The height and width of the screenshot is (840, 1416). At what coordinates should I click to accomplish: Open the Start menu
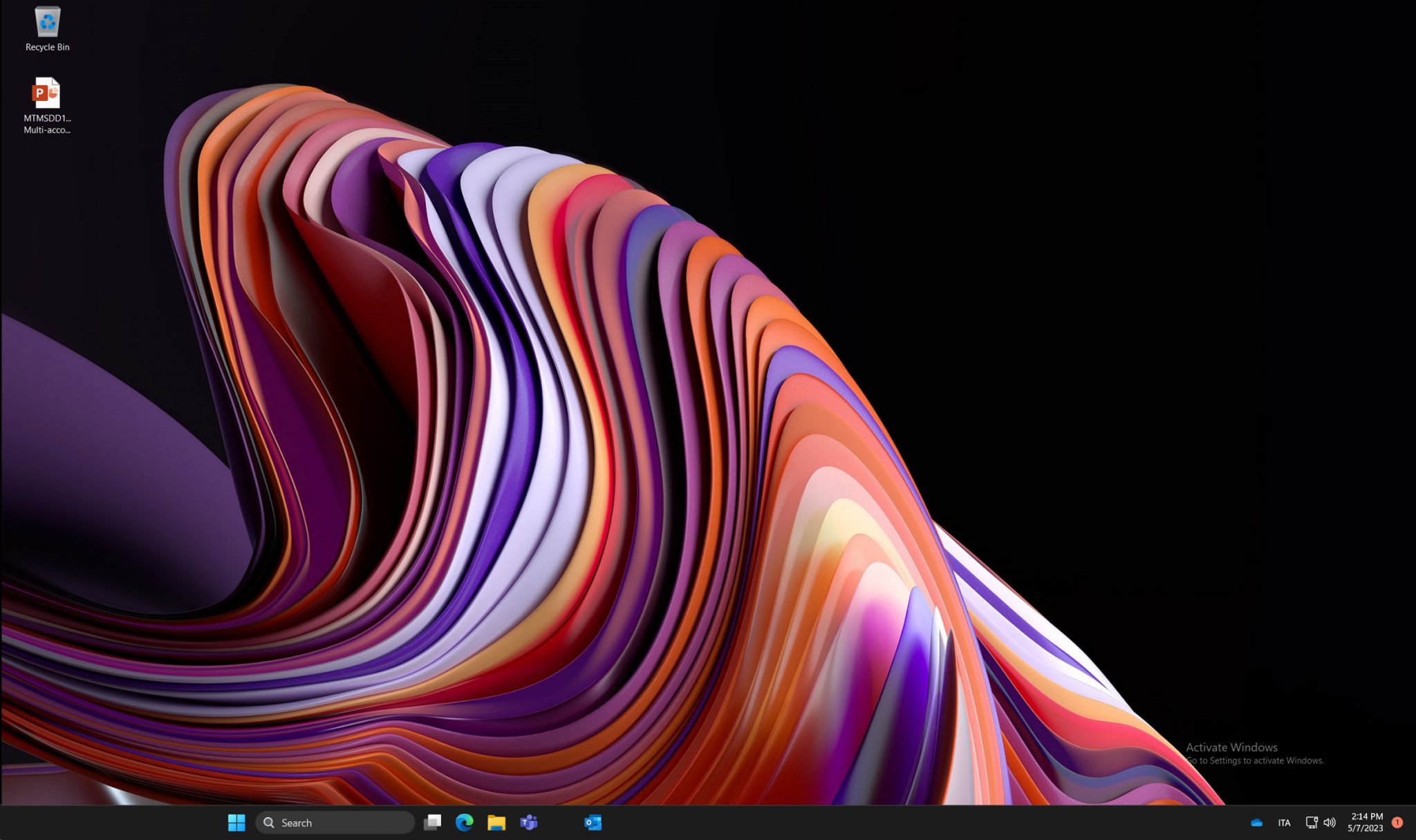236,823
